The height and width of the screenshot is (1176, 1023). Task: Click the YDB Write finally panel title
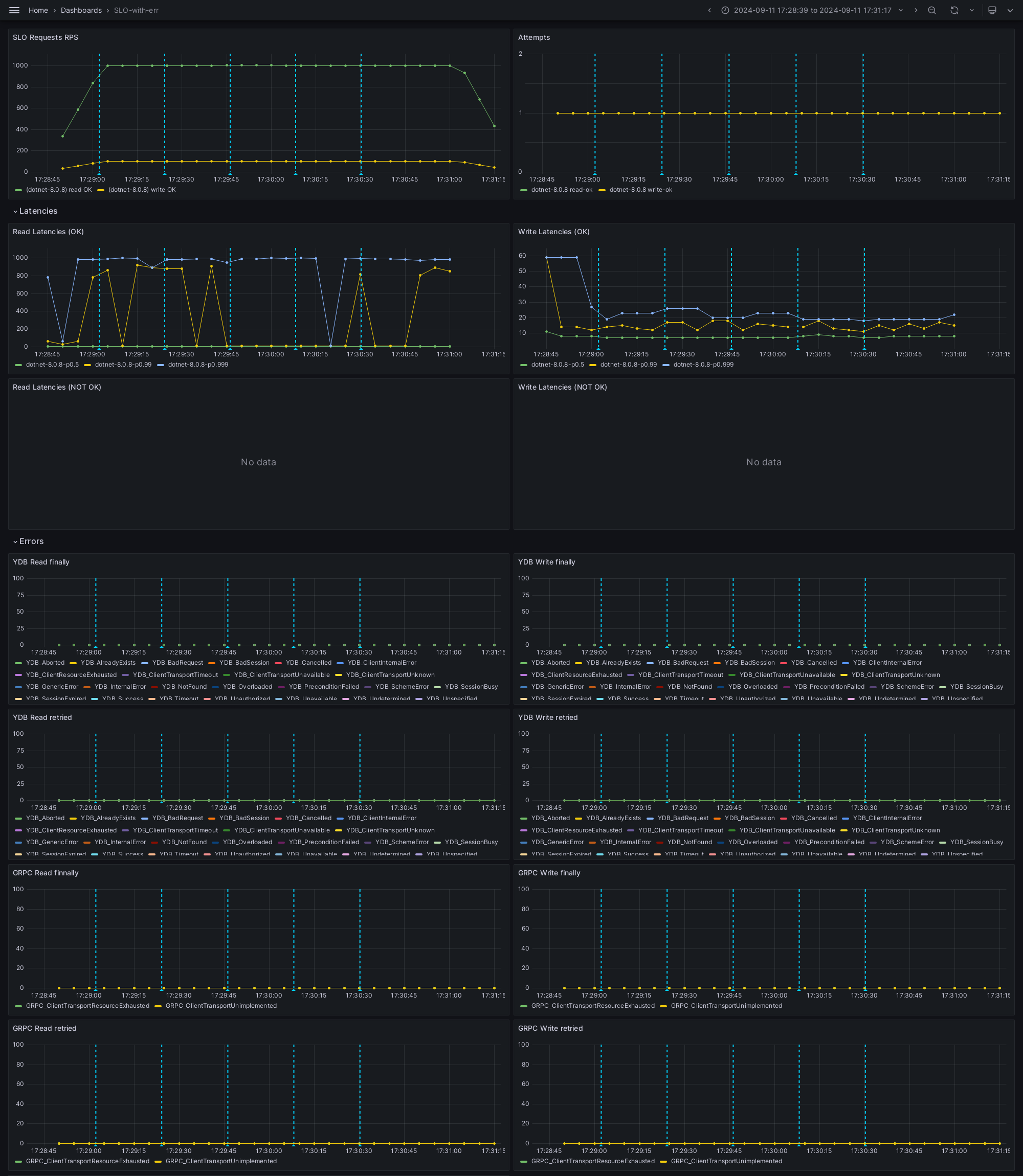pyautogui.click(x=546, y=562)
